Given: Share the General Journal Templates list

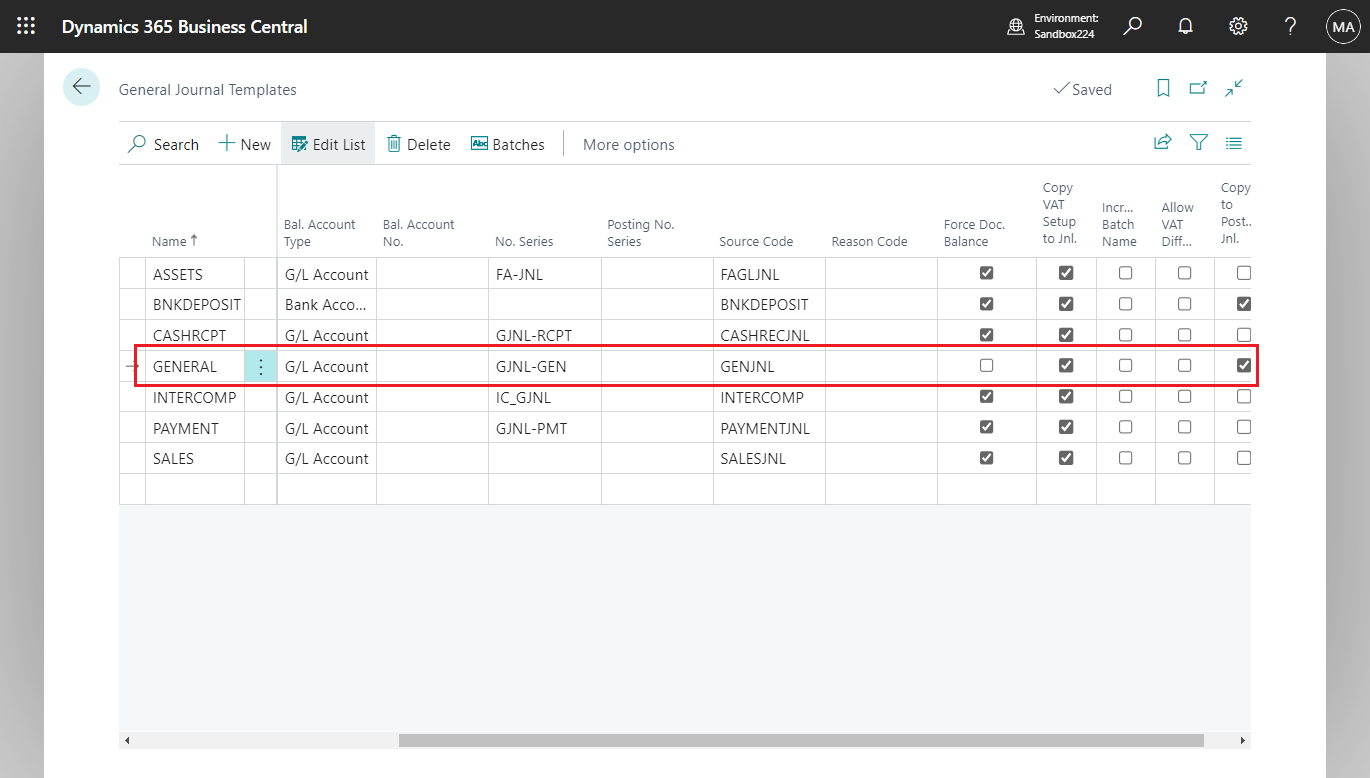Looking at the screenshot, I should tap(1162, 142).
